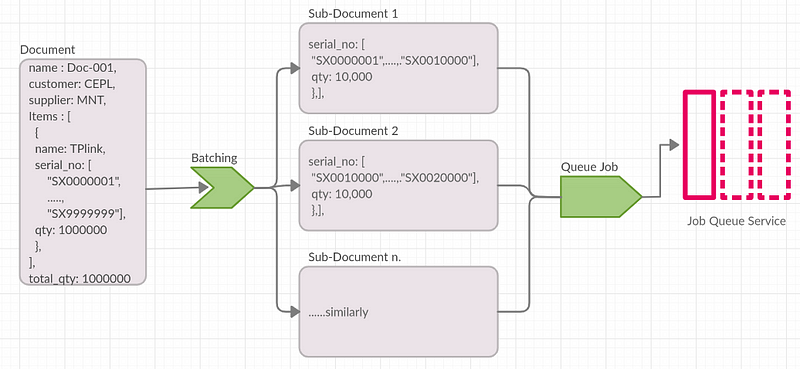Select the green Batching chevron shape
Viewport: 800px width, 369px height.
tap(222, 187)
